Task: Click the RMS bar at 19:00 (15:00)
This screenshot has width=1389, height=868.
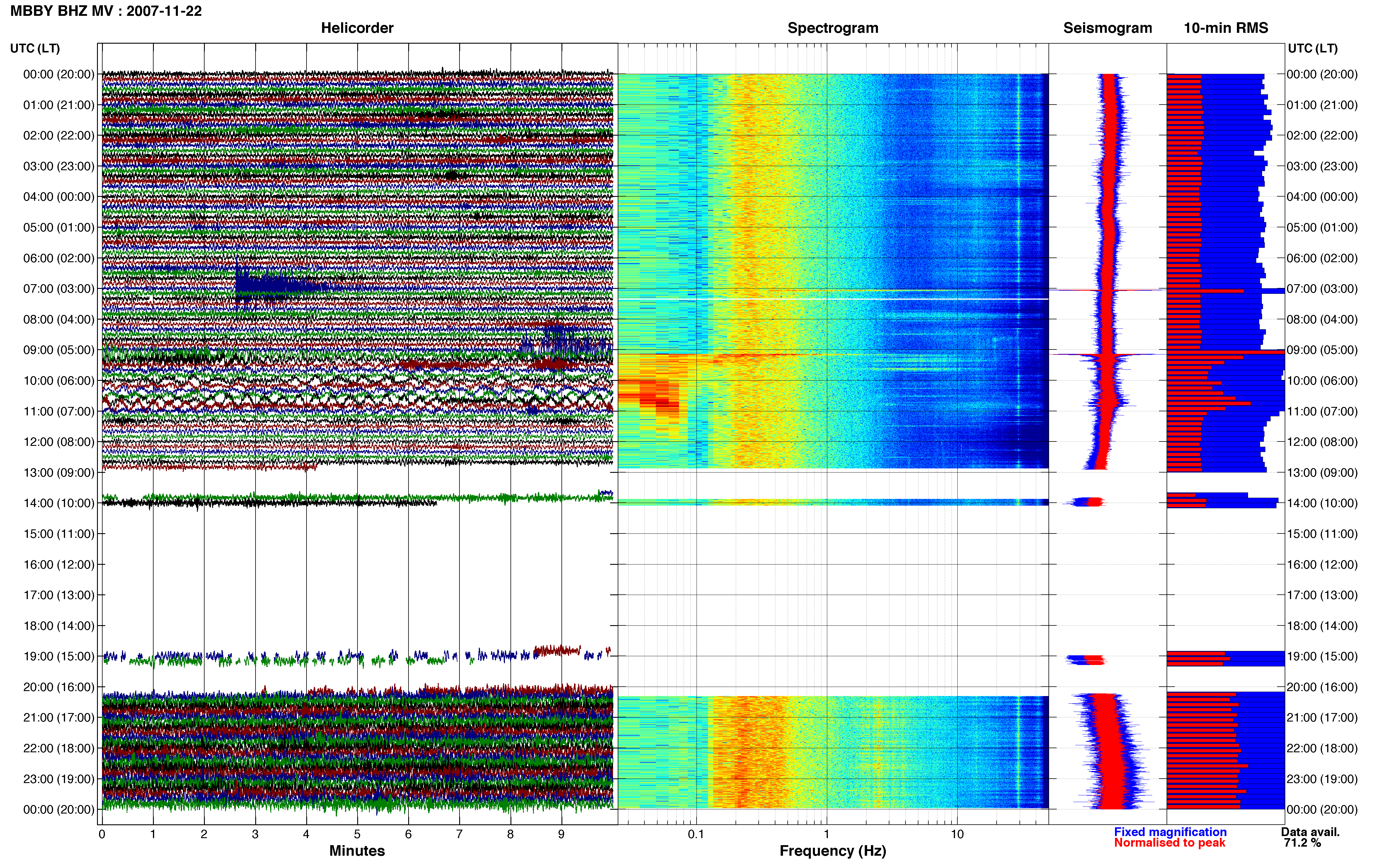Action: tap(1225, 659)
